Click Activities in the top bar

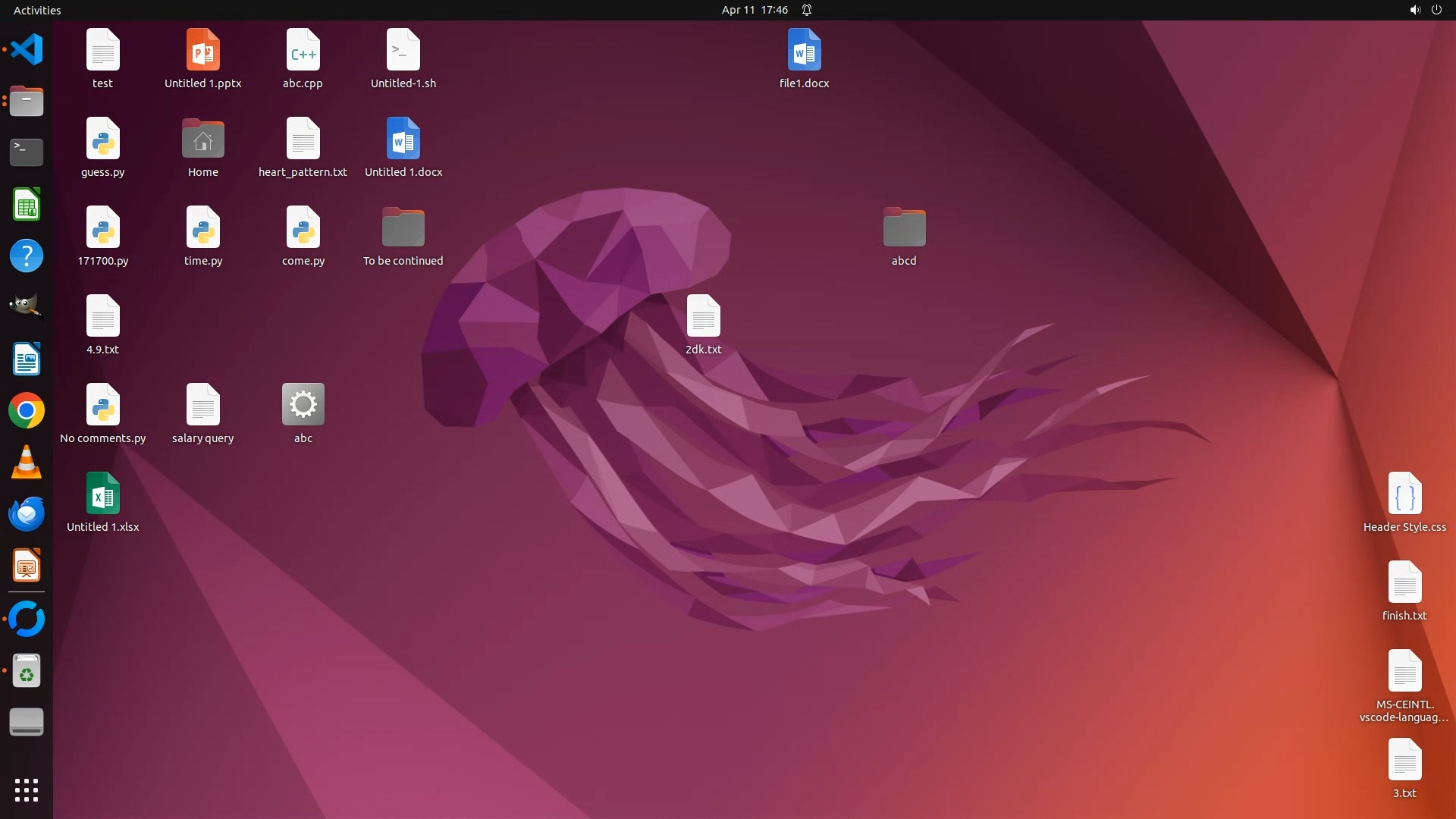click(37, 10)
